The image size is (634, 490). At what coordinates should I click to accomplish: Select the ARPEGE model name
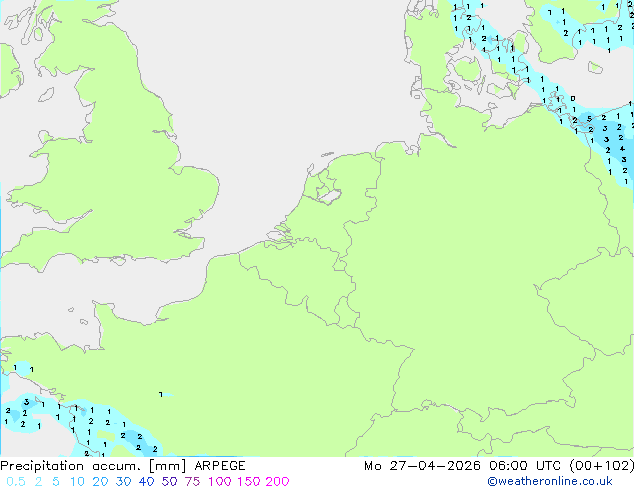click(x=220, y=466)
